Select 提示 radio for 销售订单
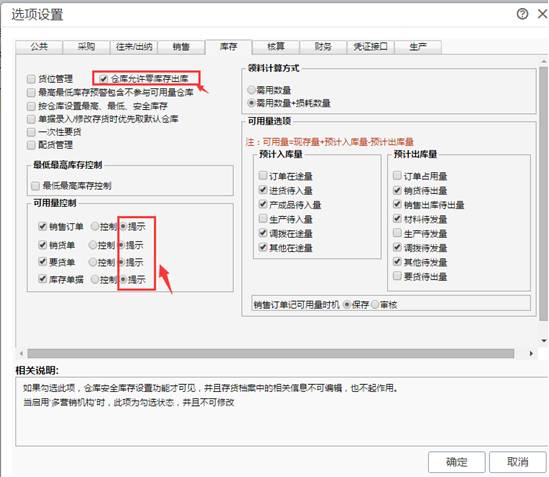Viewport: 549px width, 477px height. 123,227
